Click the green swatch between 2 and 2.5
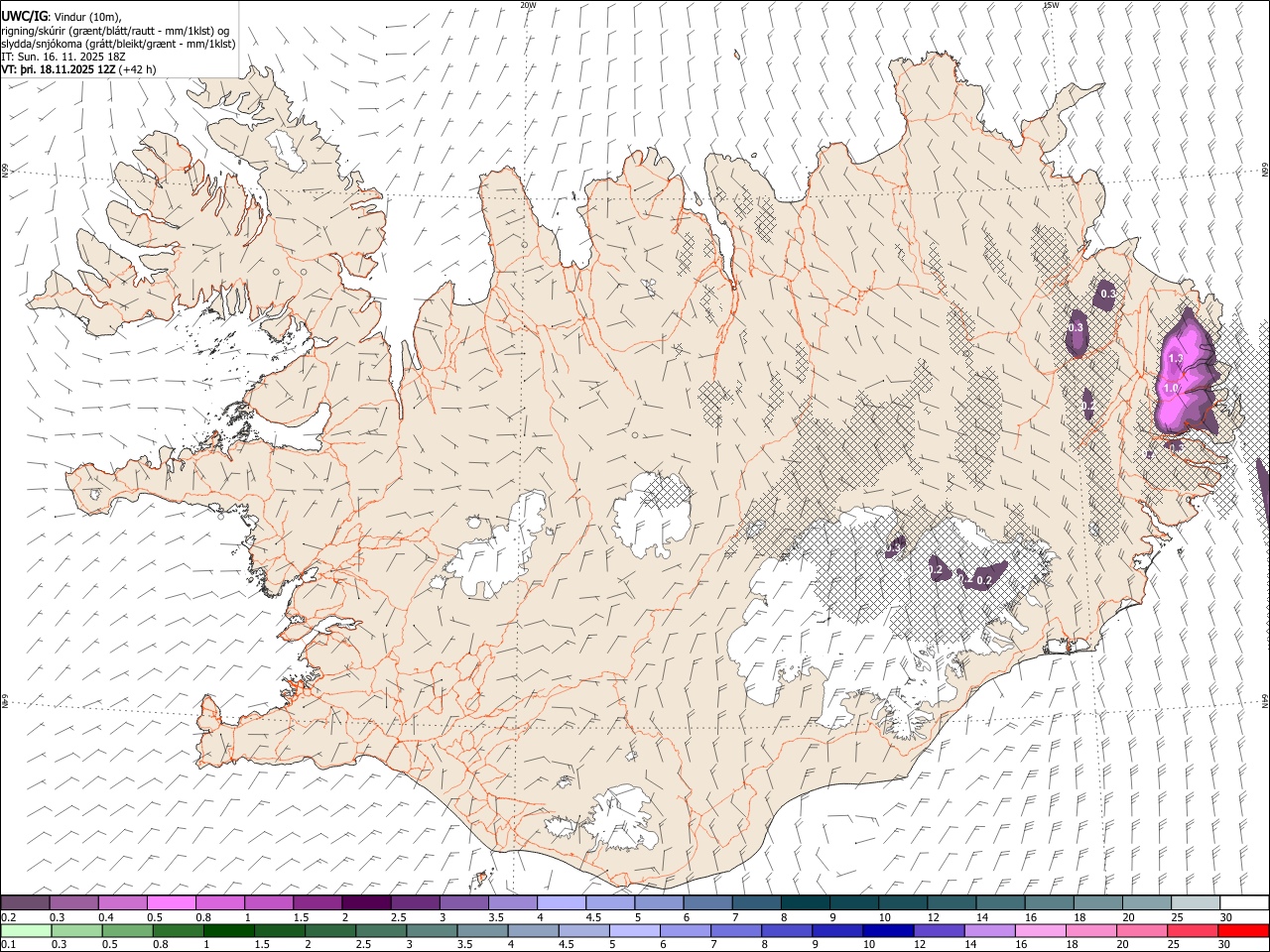Screen dimensions: 1270x952 click(329, 930)
